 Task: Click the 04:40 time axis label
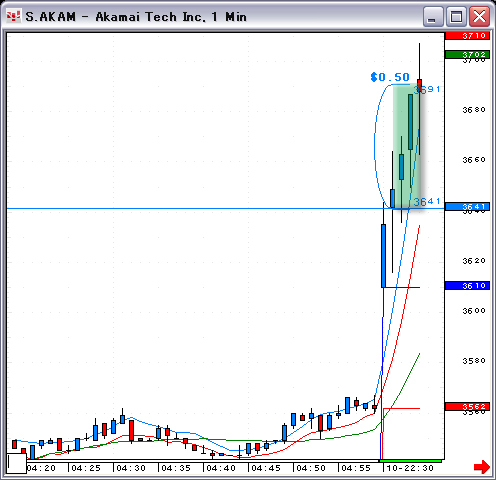221,468
